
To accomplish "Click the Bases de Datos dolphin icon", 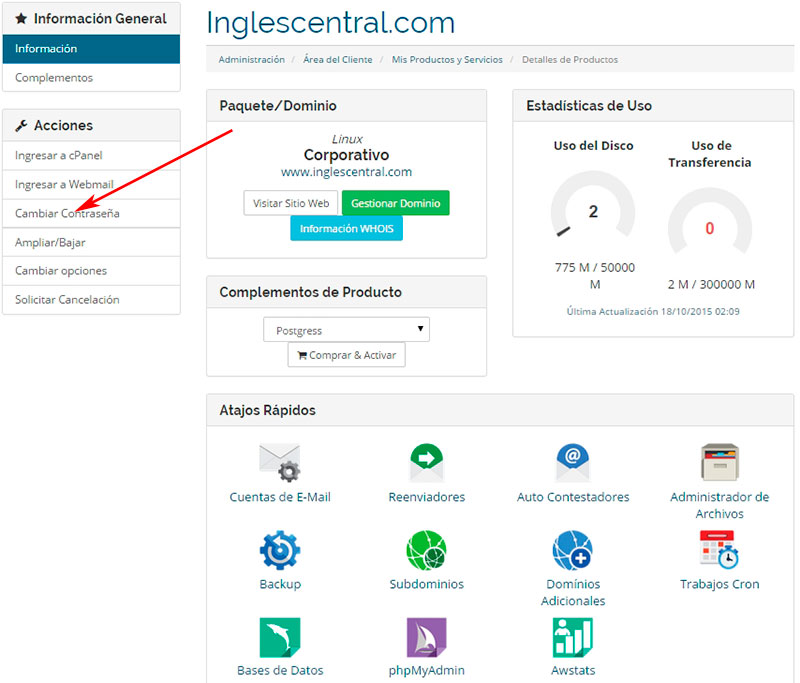I will pyautogui.click(x=280, y=637).
